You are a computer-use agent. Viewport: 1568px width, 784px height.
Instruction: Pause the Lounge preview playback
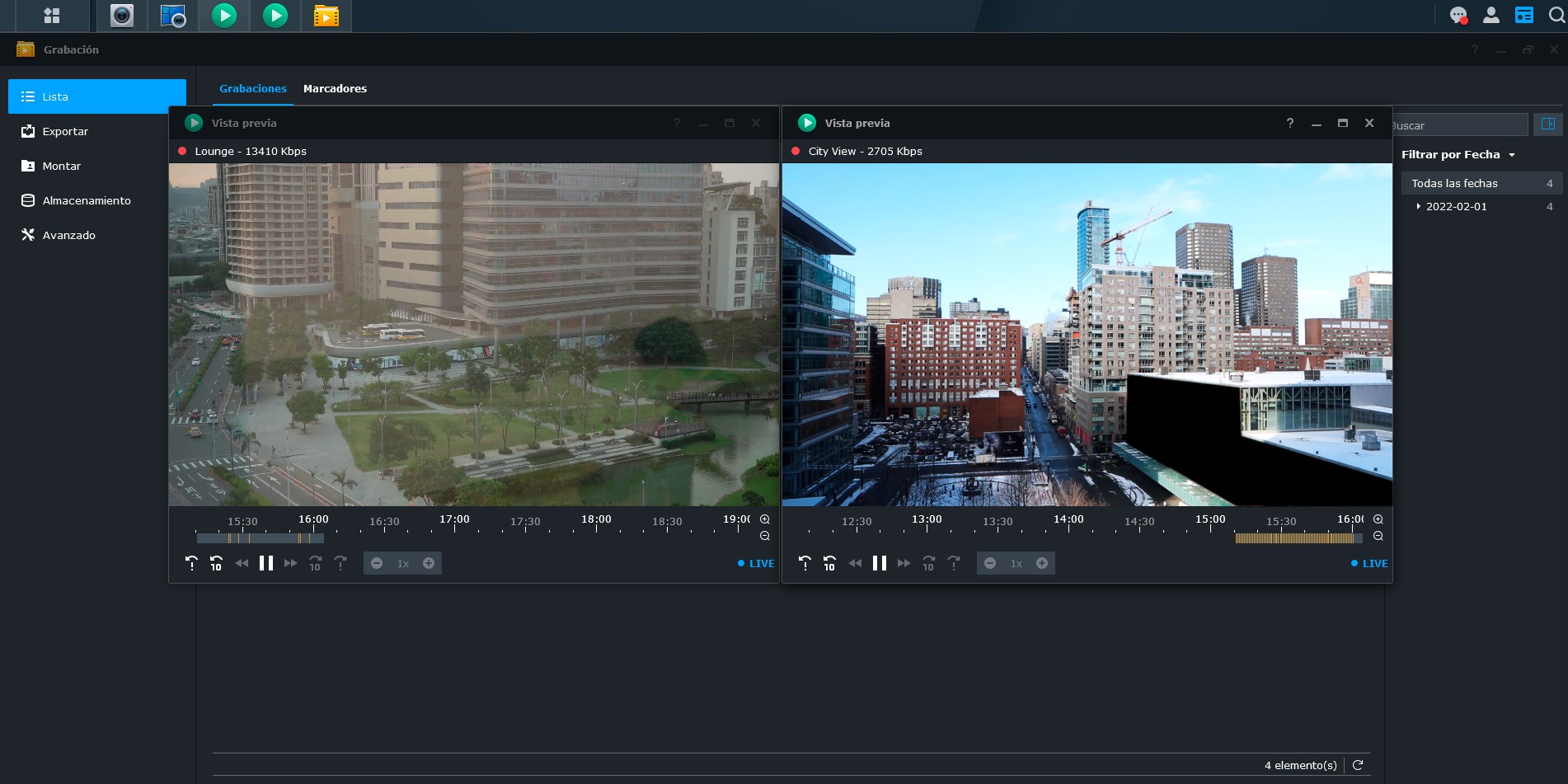[x=266, y=563]
